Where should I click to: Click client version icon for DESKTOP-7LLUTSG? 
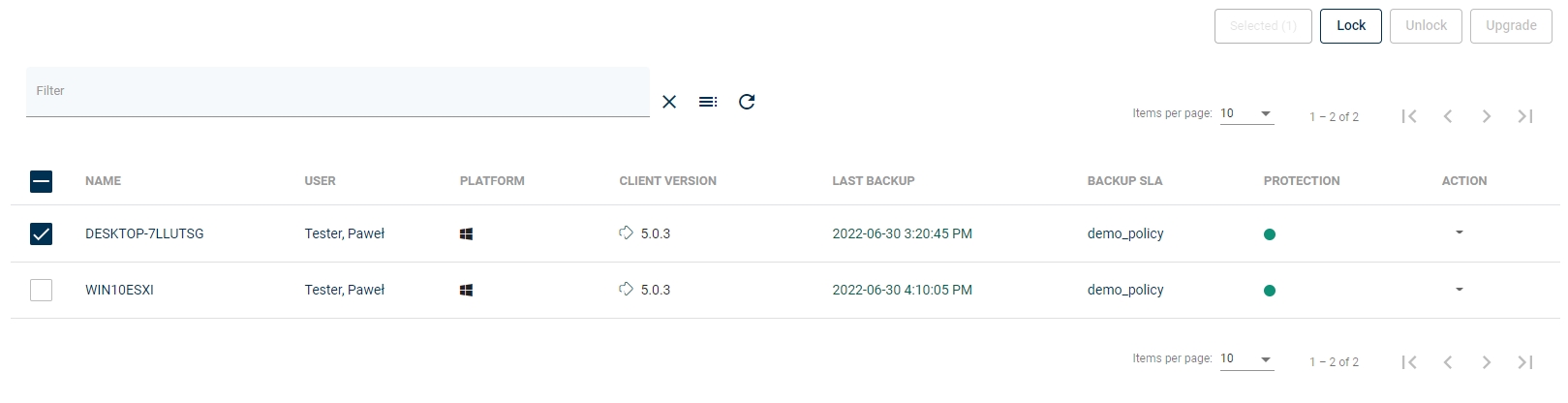pyautogui.click(x=627, y=232)
